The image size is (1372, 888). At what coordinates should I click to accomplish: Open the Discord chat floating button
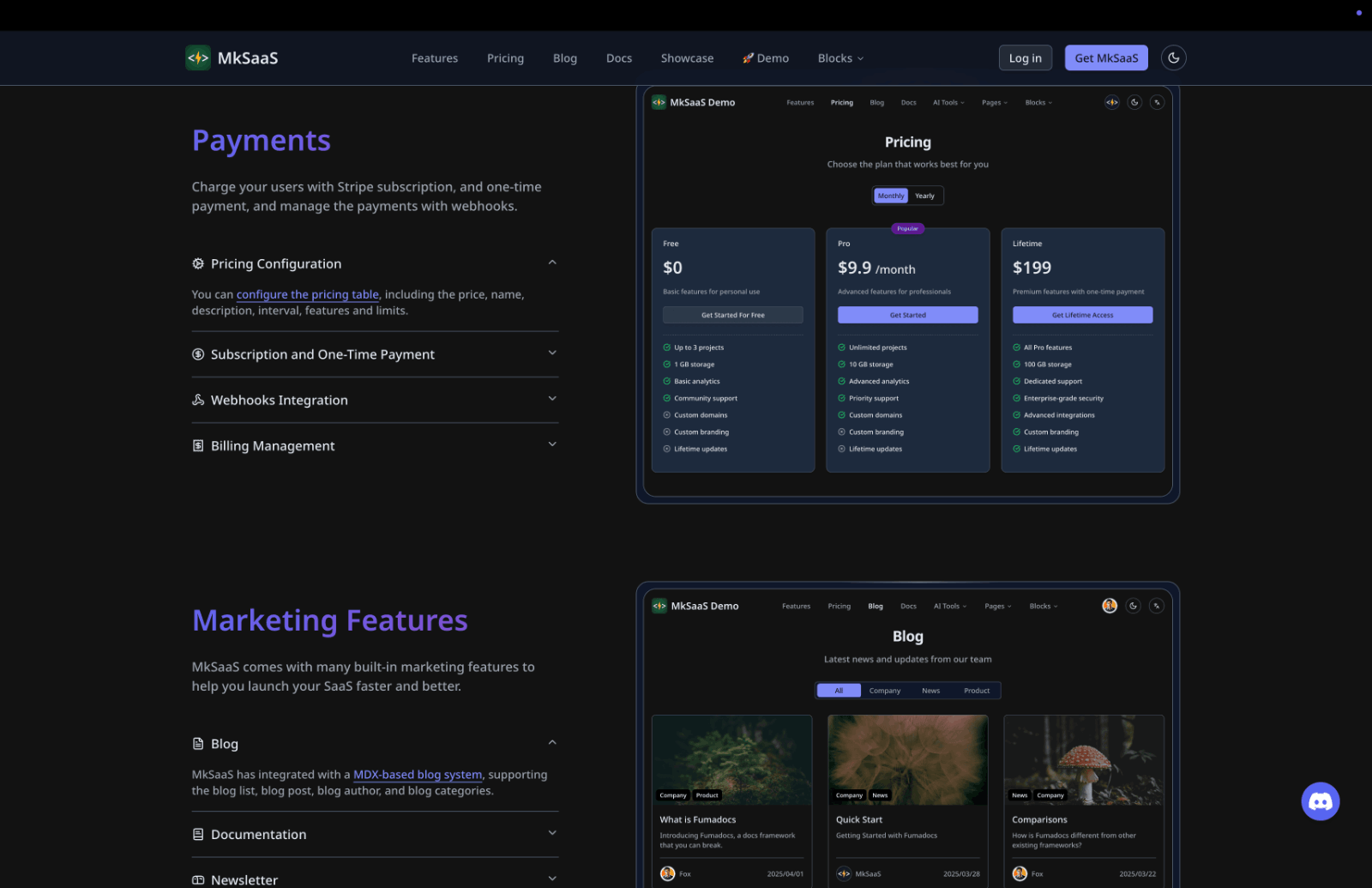(x=1320, y=801)
